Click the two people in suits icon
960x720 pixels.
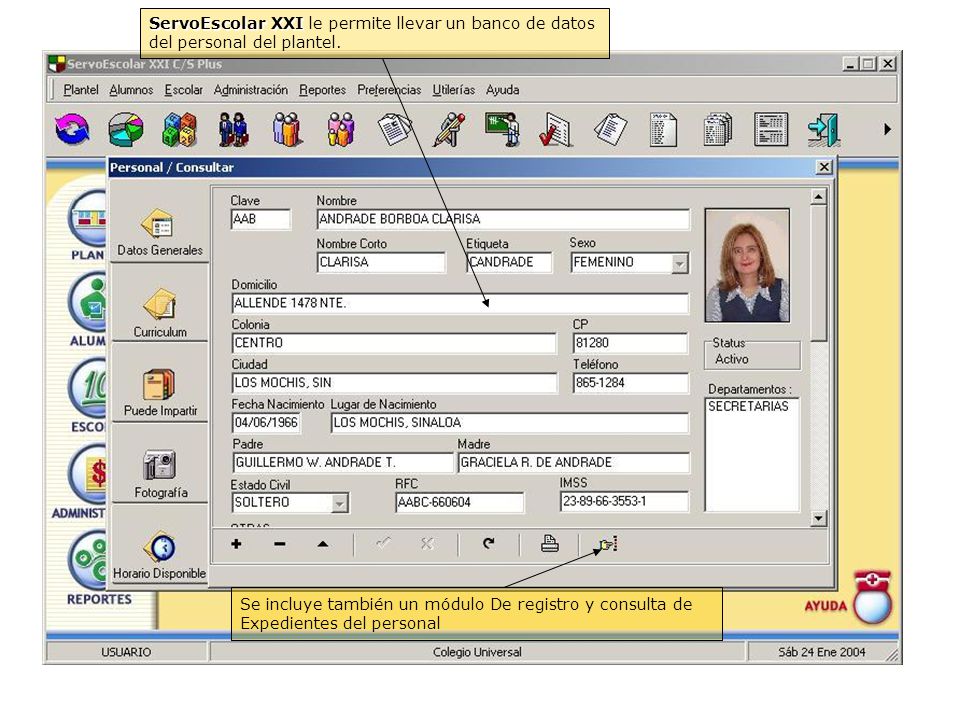[x=233, y=129]
